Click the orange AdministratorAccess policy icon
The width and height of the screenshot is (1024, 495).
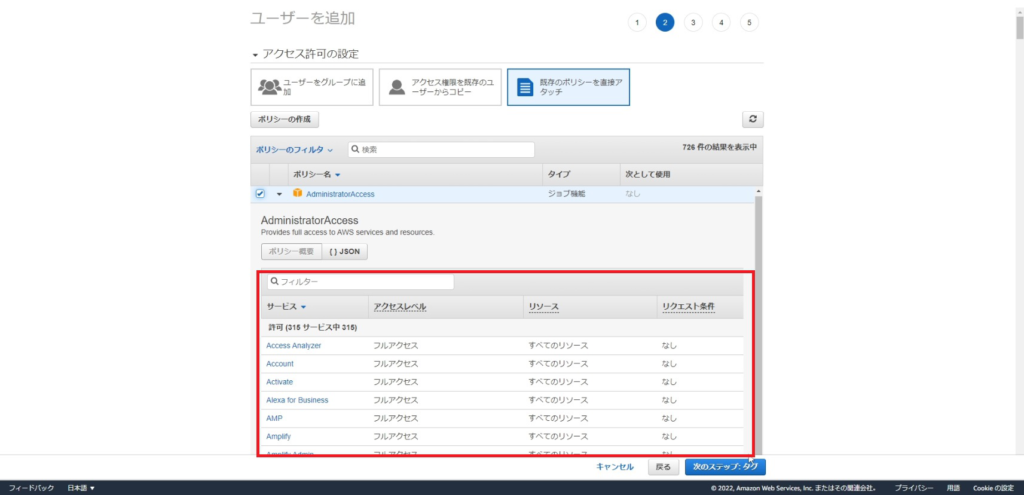297,193
